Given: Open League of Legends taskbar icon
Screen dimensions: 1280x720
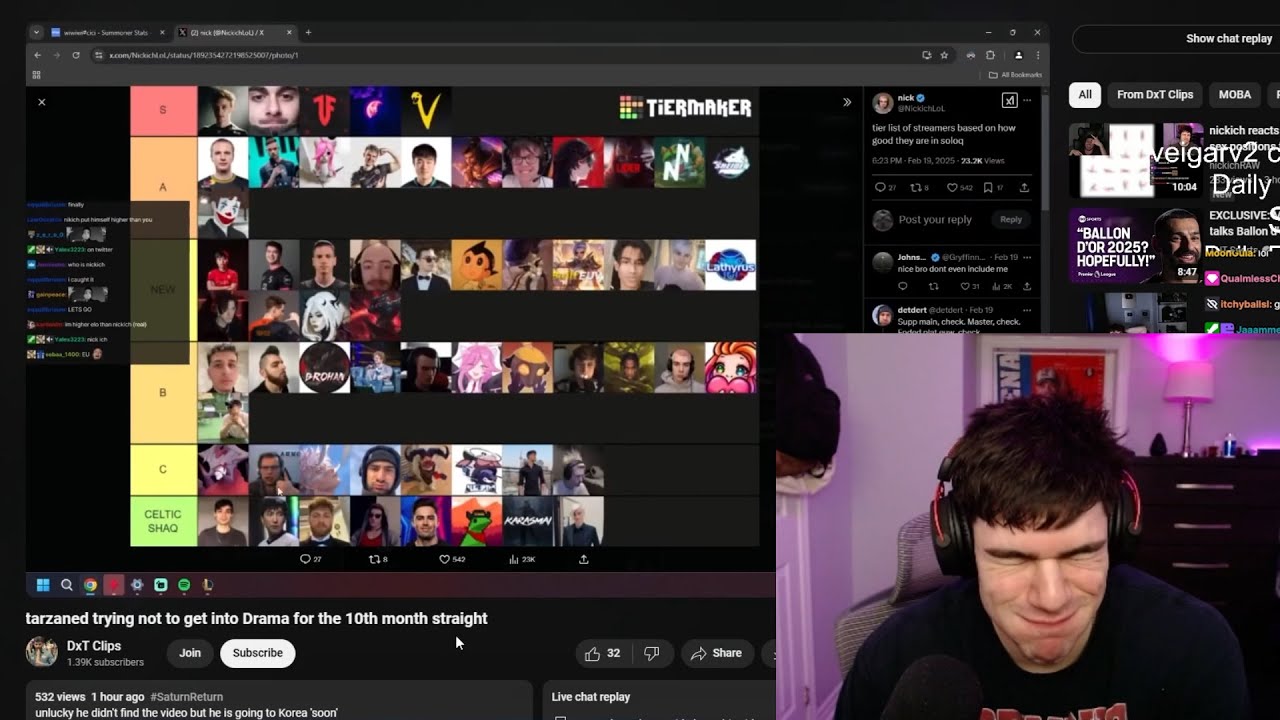Looking at the screenshot, I should pos(208,585).
